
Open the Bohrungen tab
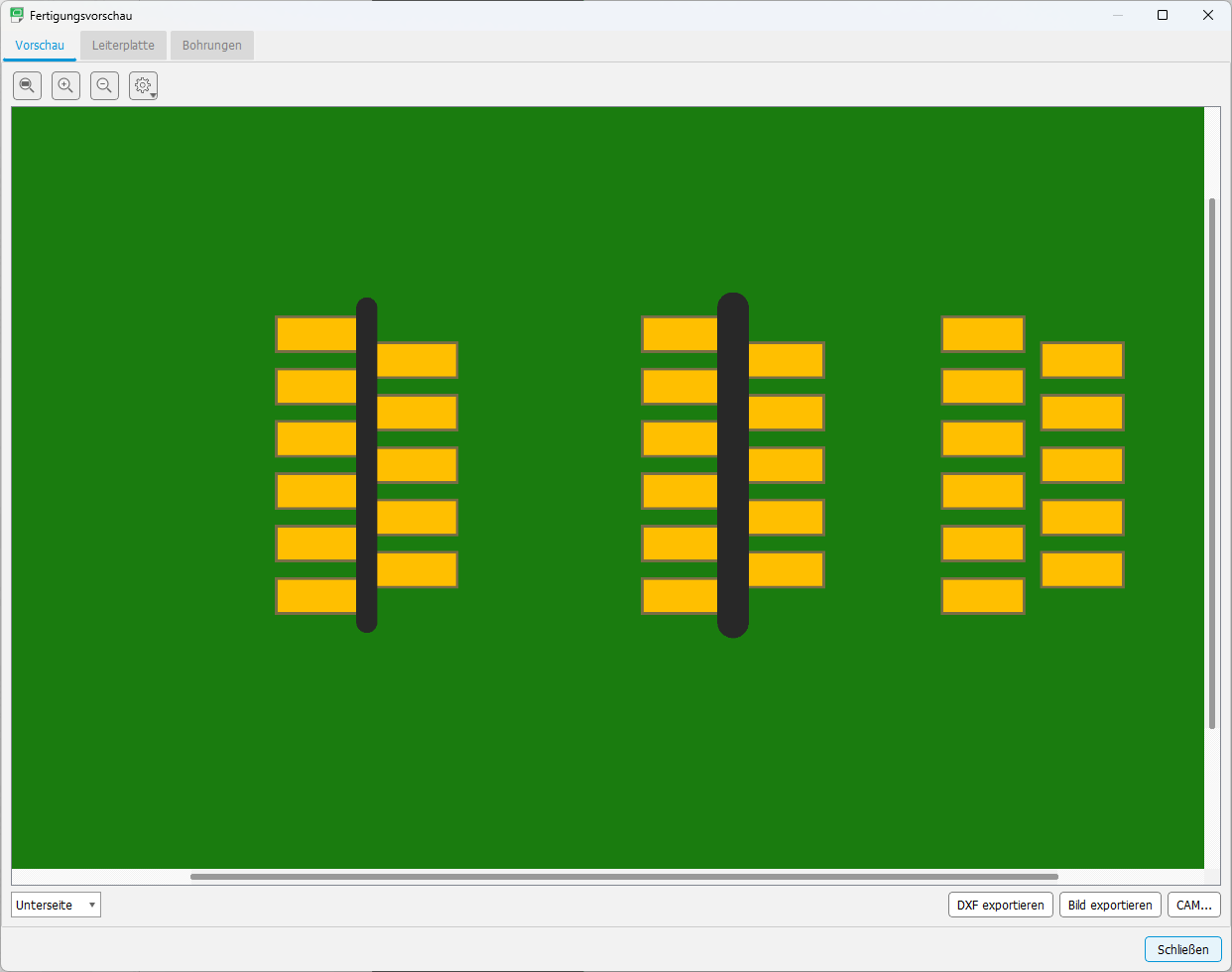tap(212, 46)
